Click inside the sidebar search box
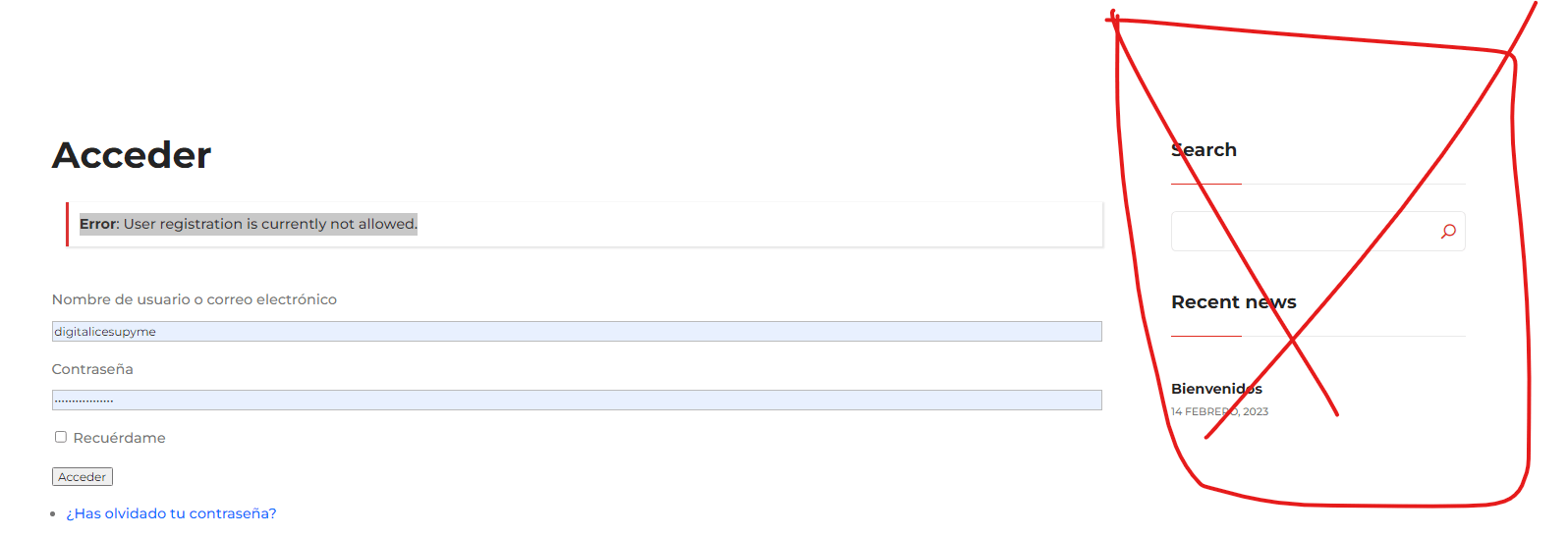Viewport: 1568px width, 537px height. tap(1302, 232)
